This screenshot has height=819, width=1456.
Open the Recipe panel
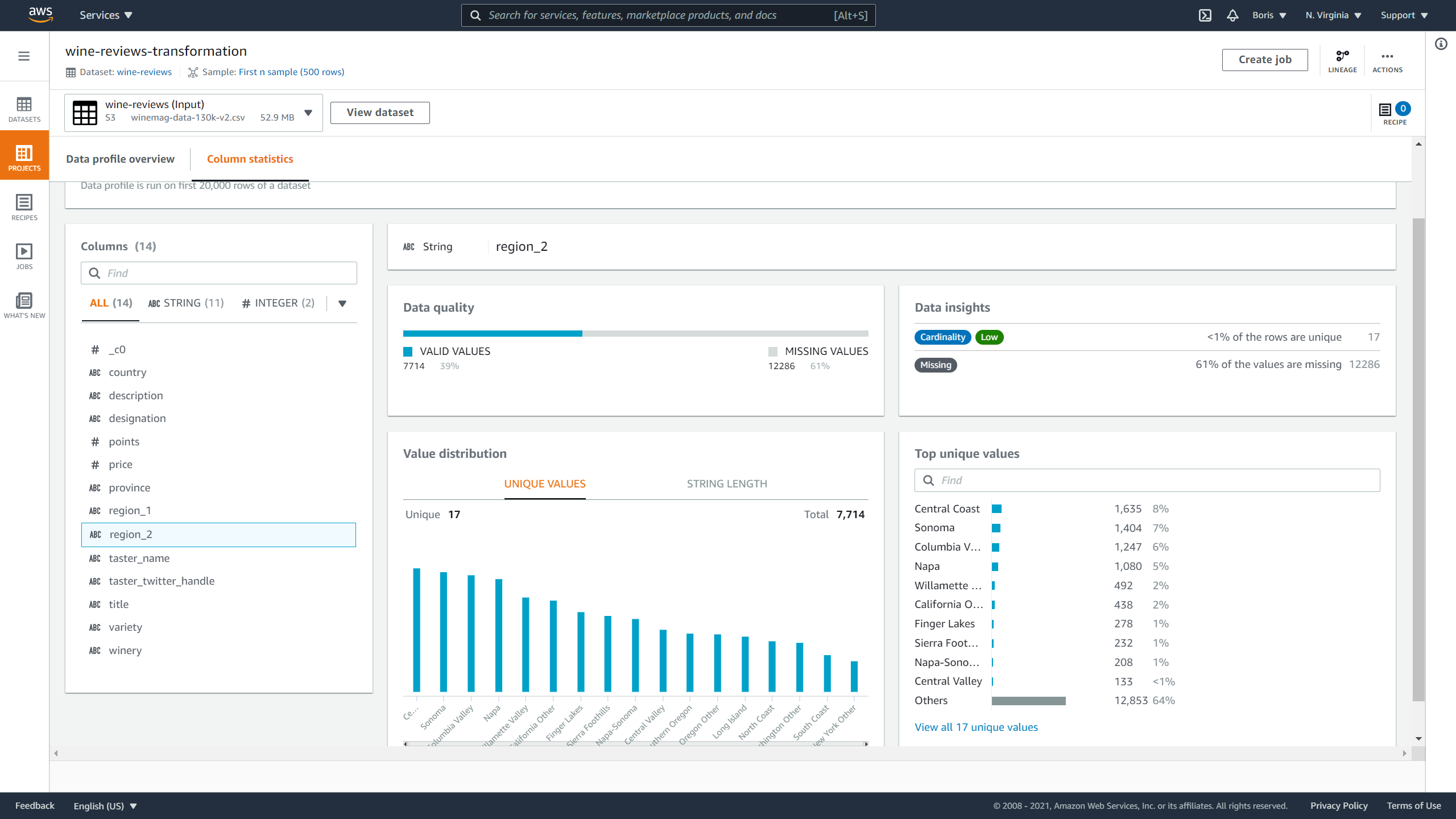coord(1395,113)
